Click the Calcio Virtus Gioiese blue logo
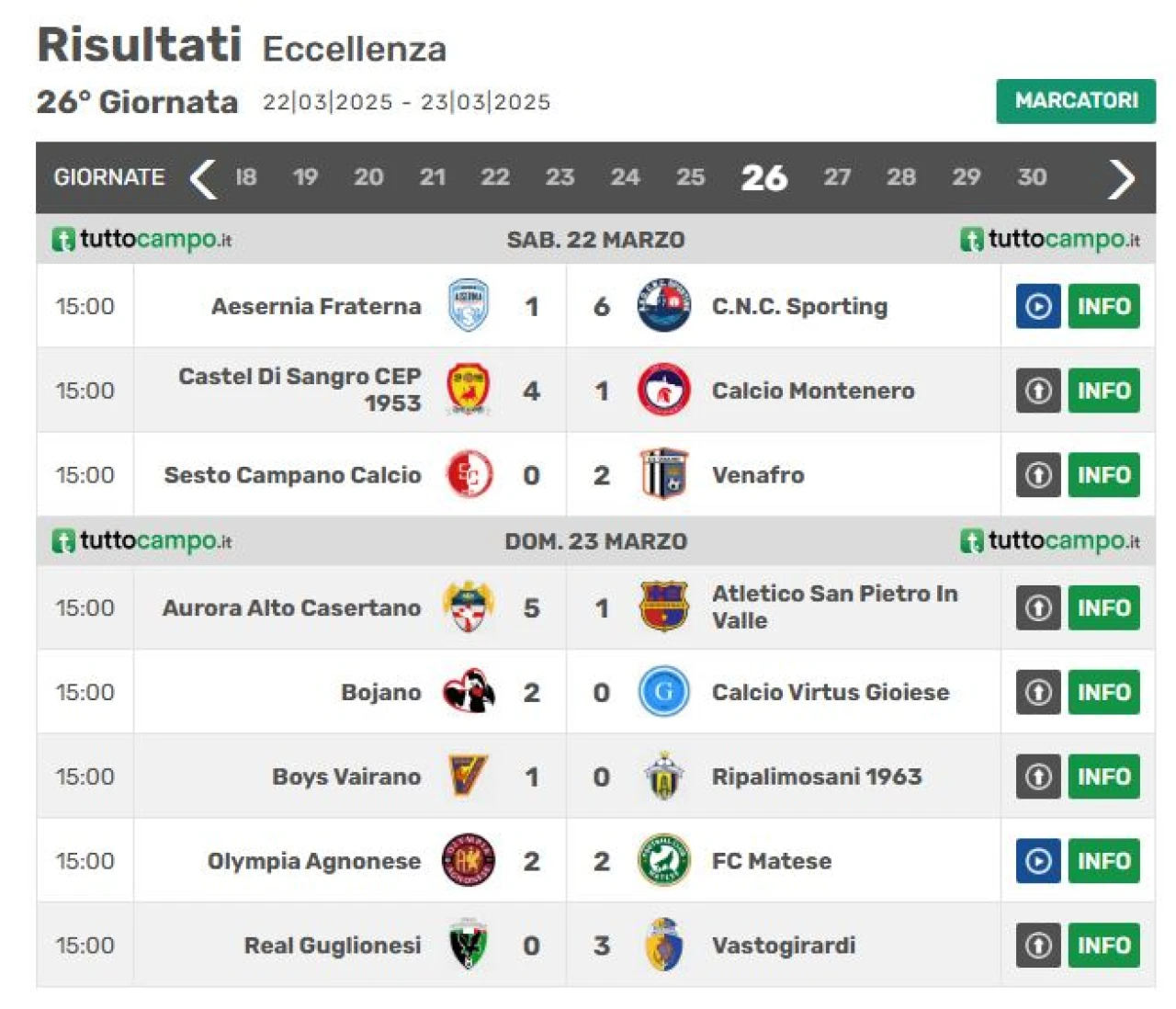The height and width of the screenshot is (1009, 1176). (663, 692)
